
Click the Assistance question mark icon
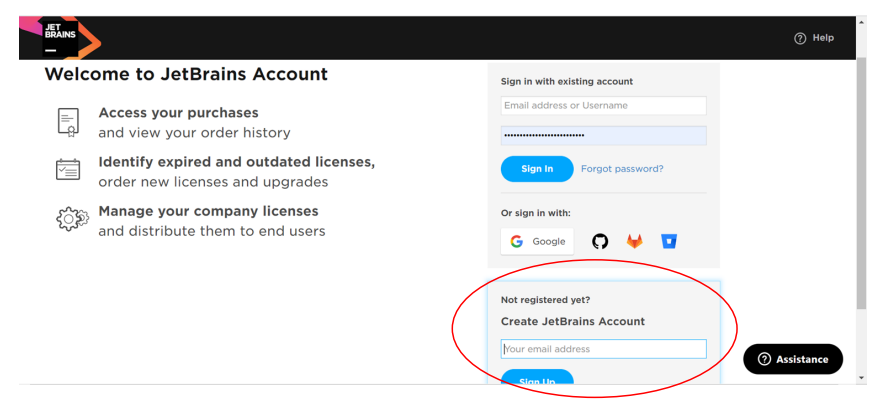764,359
